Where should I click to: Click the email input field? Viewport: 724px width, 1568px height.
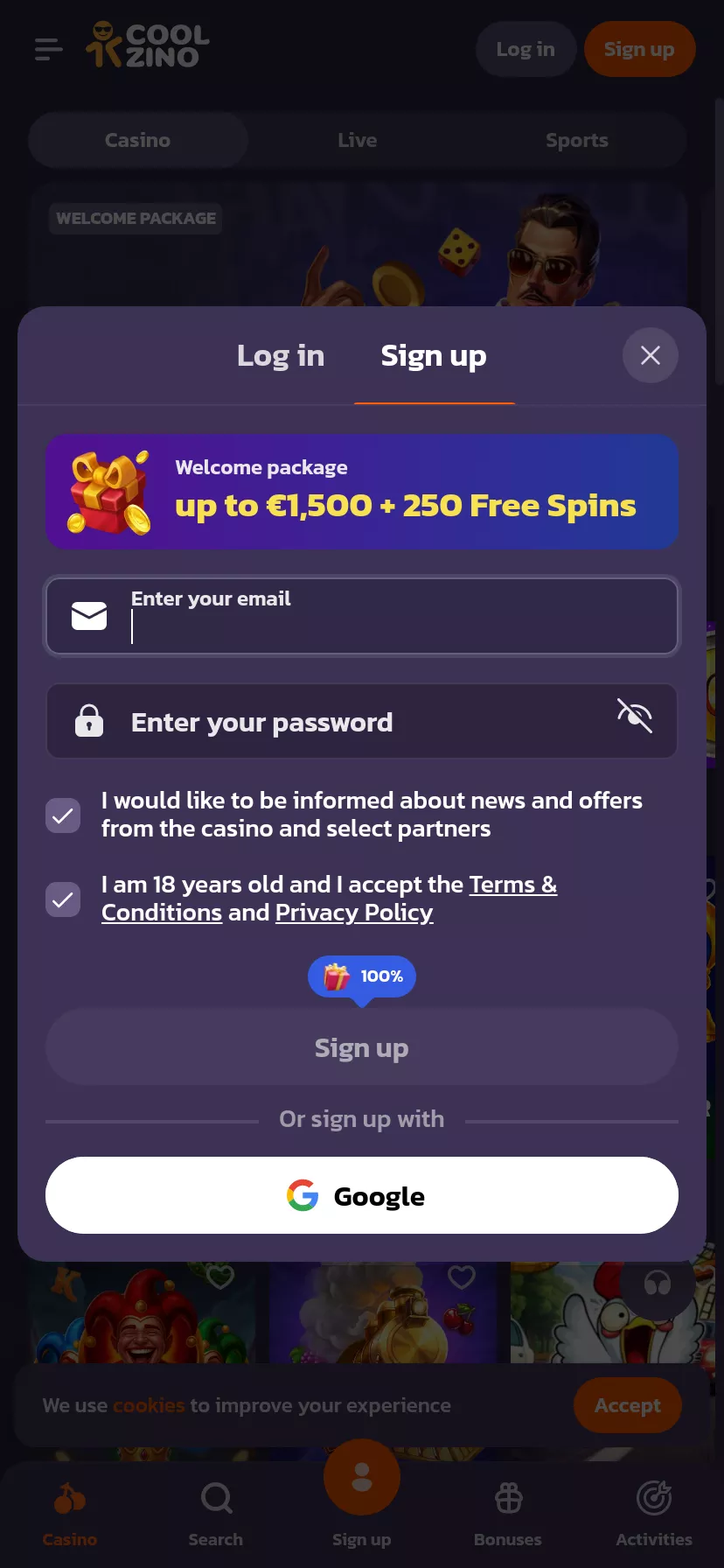point(362,616)
